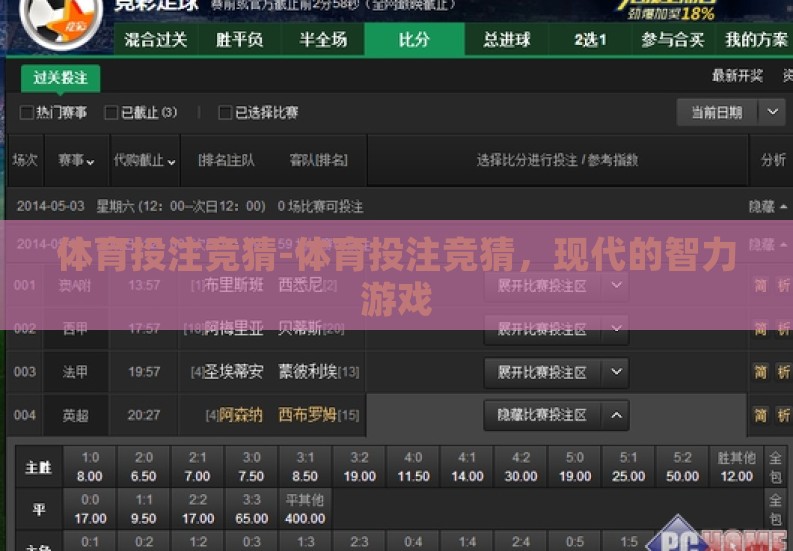Switch to 半全场 tab

[323, 39]
